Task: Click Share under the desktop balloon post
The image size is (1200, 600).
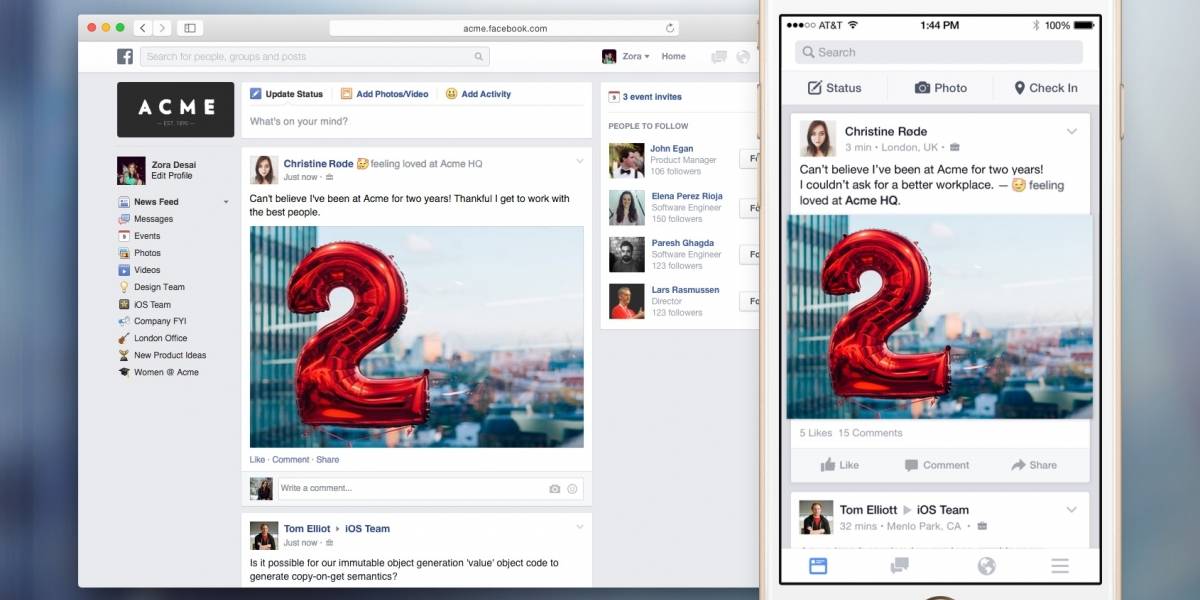Action: (x=327, y=460)
